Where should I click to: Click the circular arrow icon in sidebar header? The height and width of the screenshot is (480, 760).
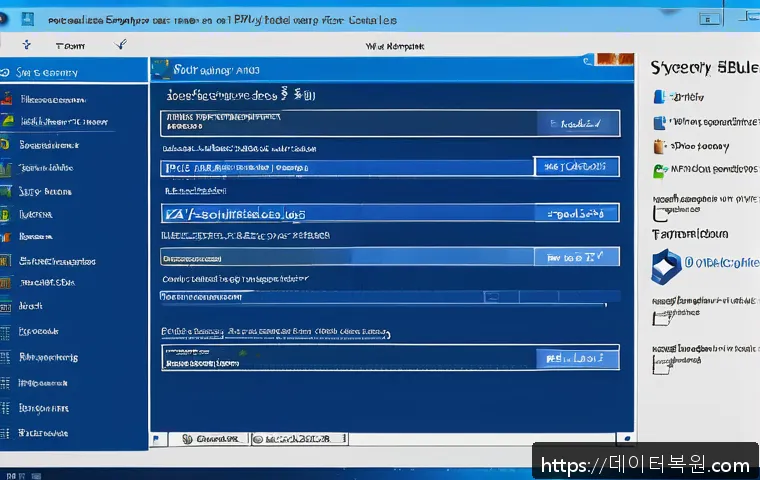(5, 73)
